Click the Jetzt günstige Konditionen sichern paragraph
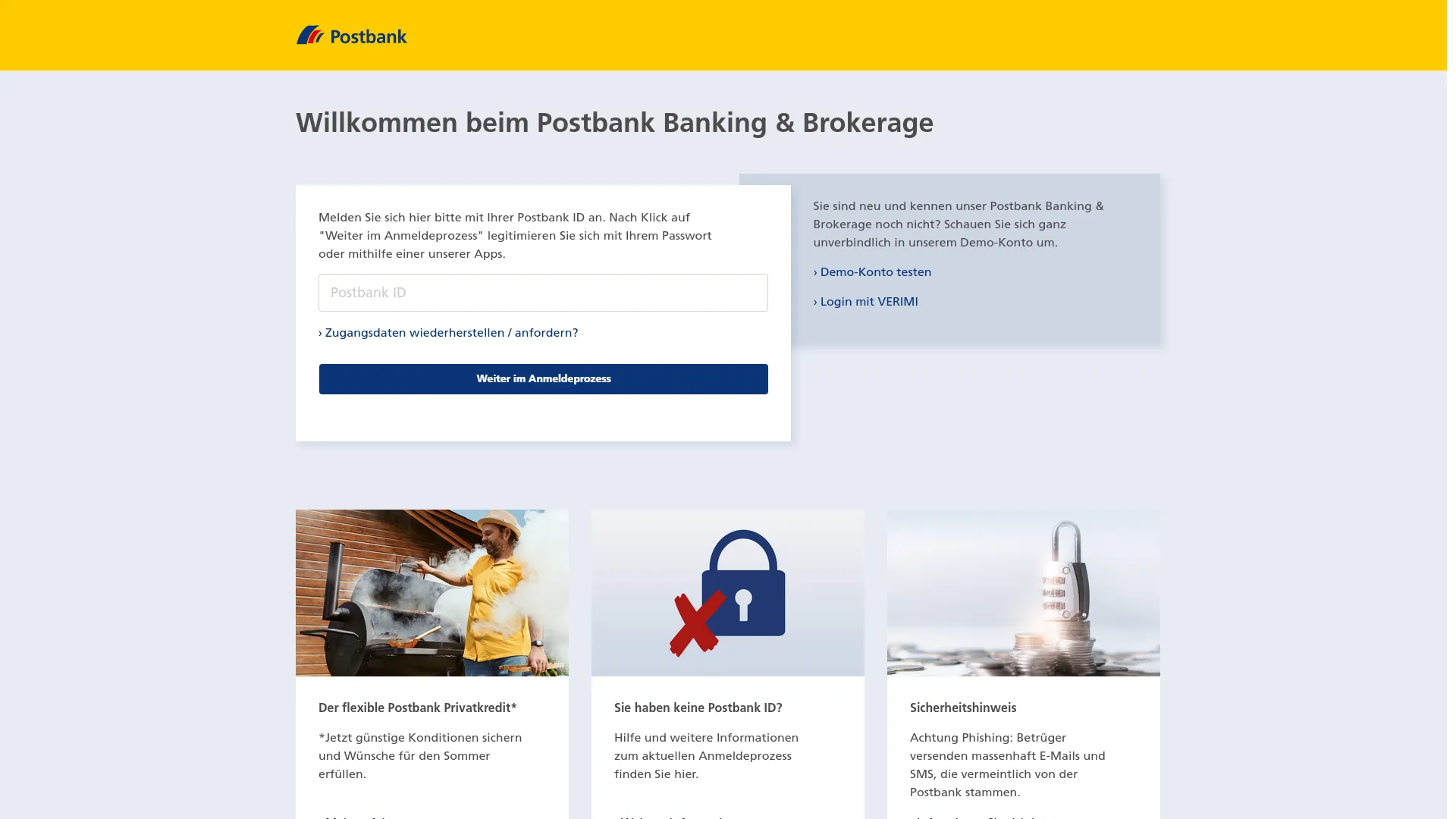This screenshot has width=1456, height=819. (x=420, y=756)
